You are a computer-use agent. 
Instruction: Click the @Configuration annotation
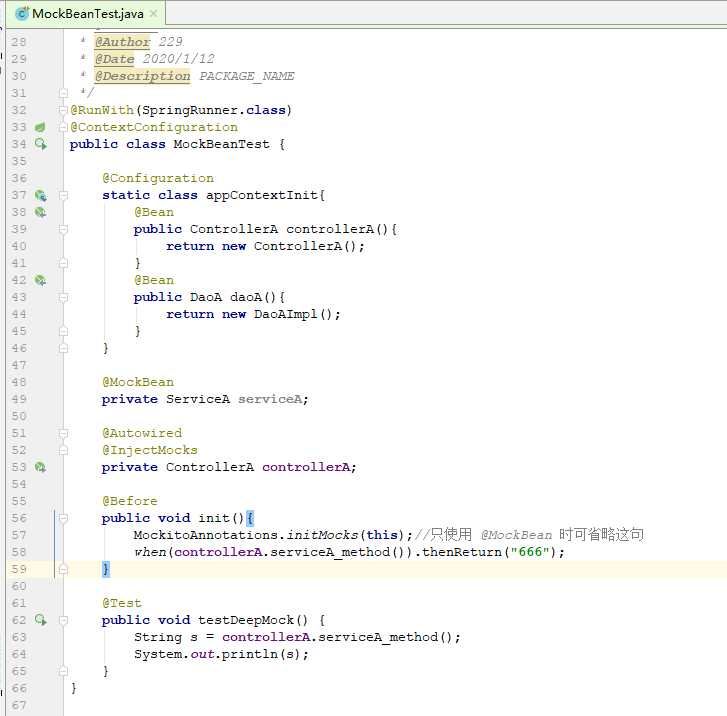pyautogui.click(x=158, y=178)
